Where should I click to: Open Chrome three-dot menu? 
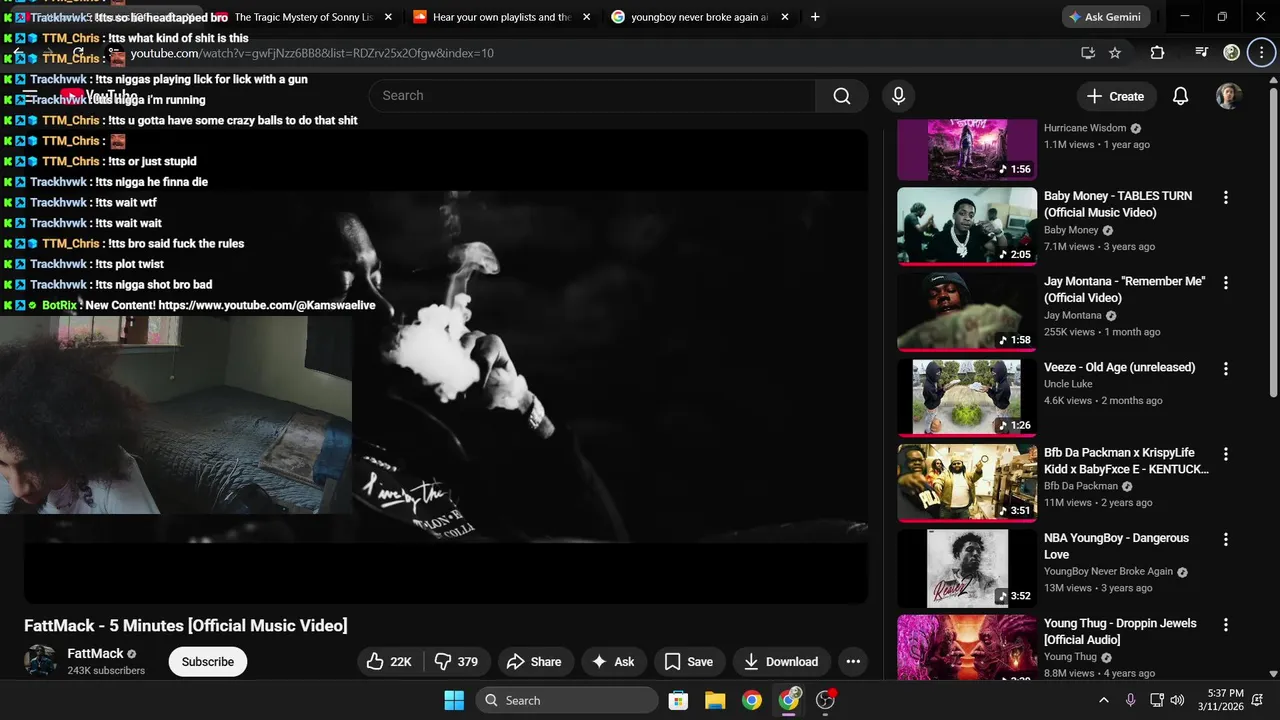pyautogui.click(x=1261, y=53)
